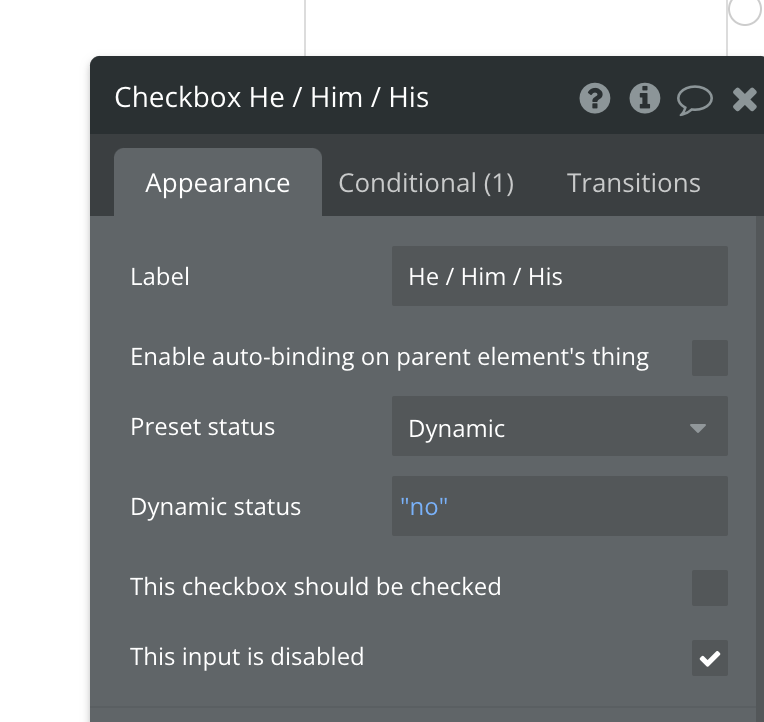Click the partial circle icon above the panel
The height and width of the screenshot is (722, 764).
(x=745, y=10)
